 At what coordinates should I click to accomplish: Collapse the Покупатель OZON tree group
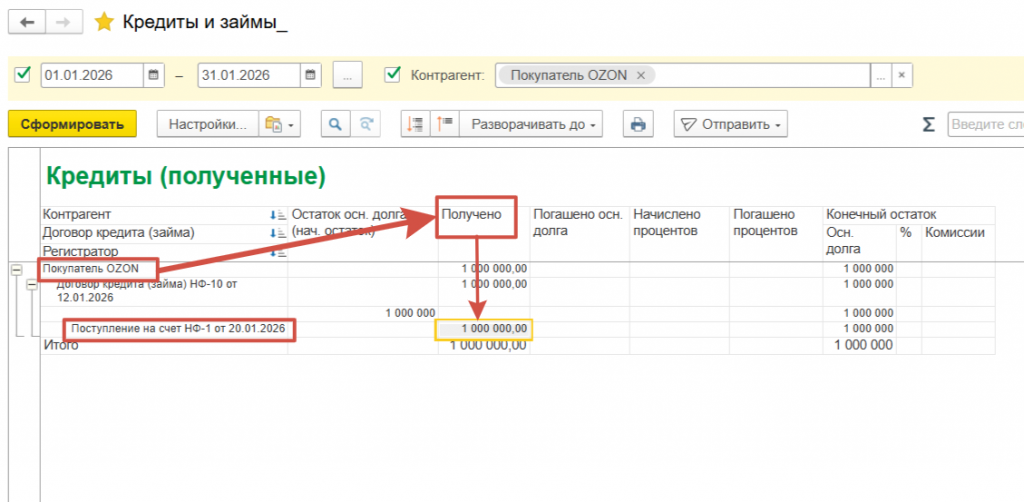[17, 269]
